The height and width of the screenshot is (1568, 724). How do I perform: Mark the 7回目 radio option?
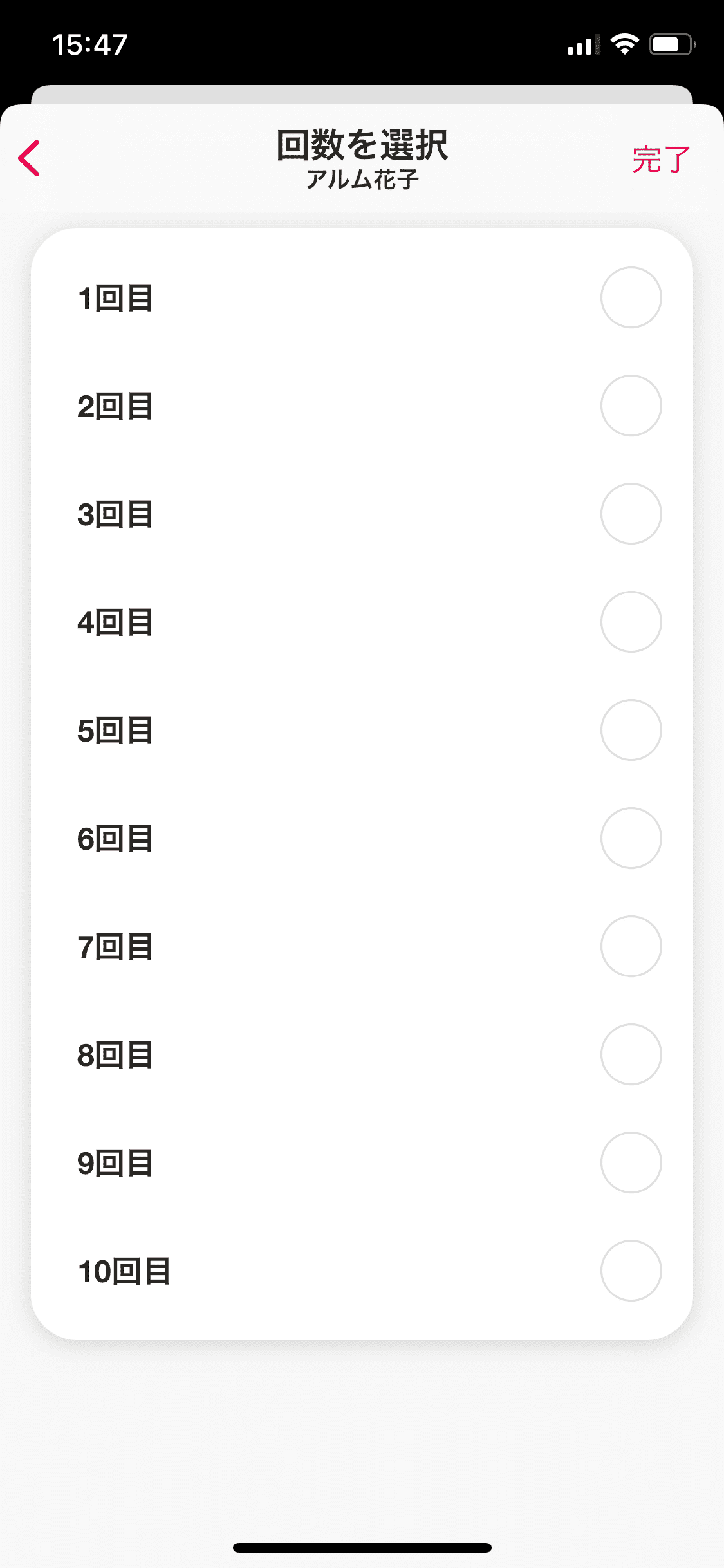[x=631, y=946]
